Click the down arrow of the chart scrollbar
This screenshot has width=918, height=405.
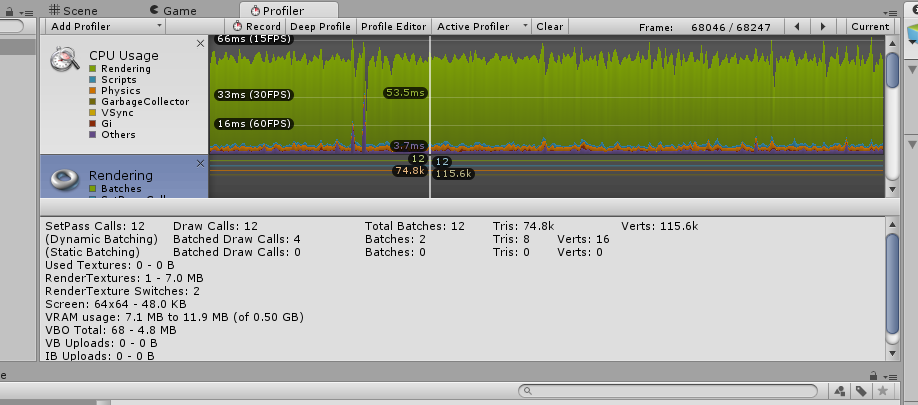click(x=892, y=189)
